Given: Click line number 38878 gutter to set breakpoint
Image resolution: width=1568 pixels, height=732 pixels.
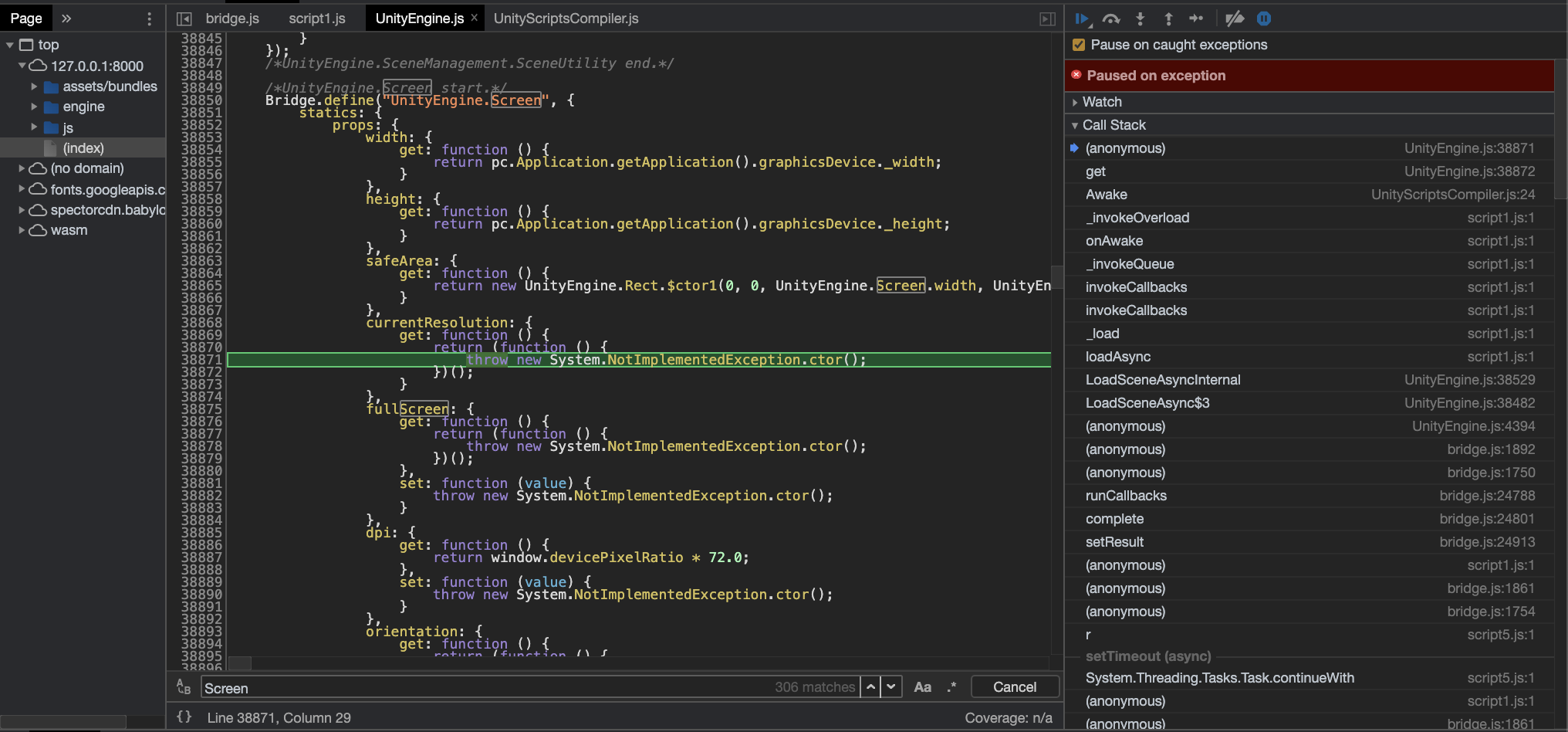Looking at the screenshot, I should (x=201, y=446).
